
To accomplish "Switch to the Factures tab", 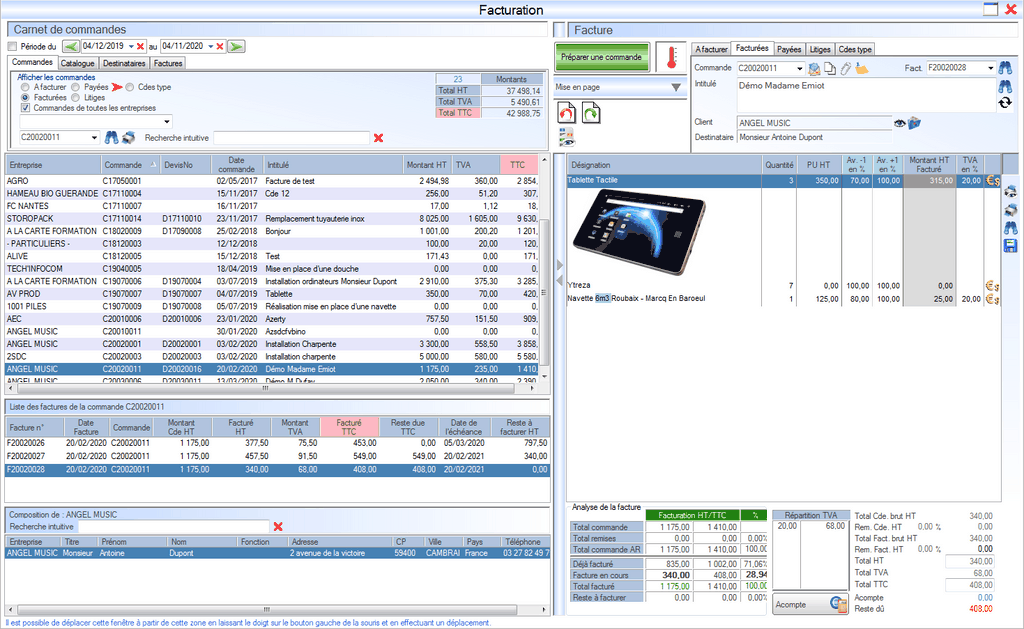I will click(168, 63).
